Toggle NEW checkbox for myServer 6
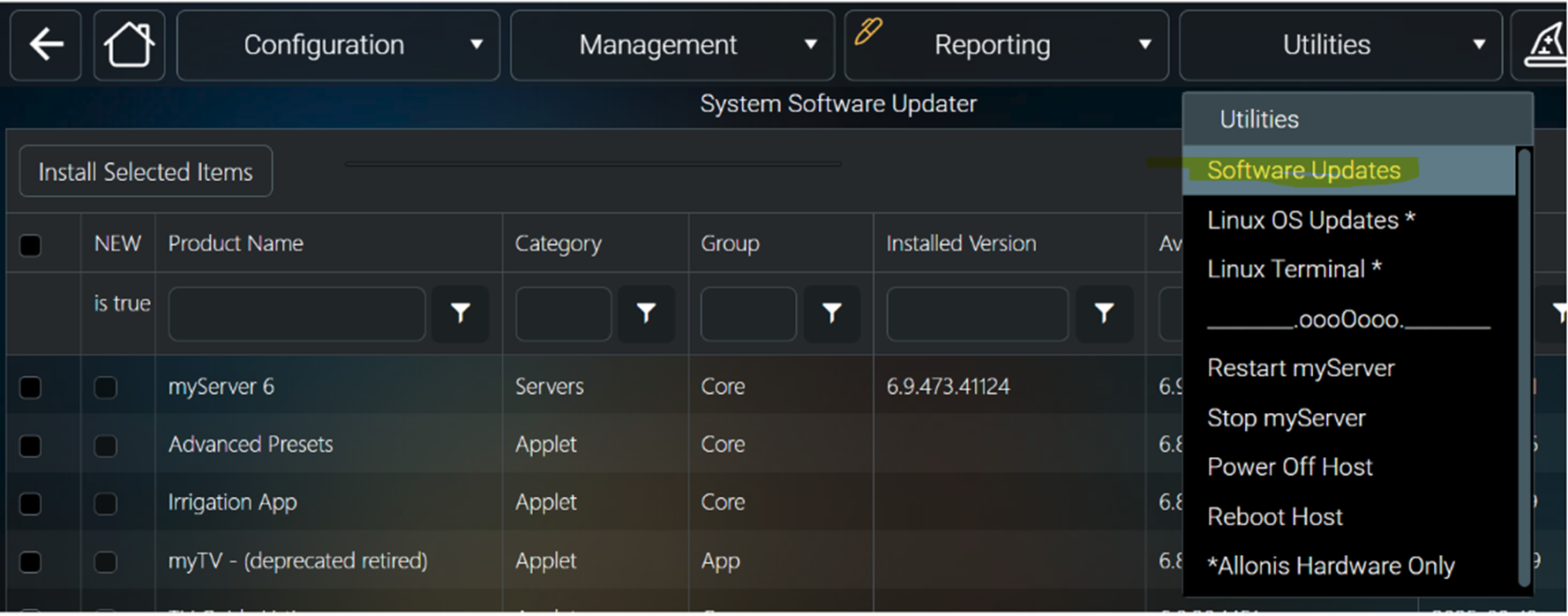Screen dimensions: 1568x616 click(106, 387)
